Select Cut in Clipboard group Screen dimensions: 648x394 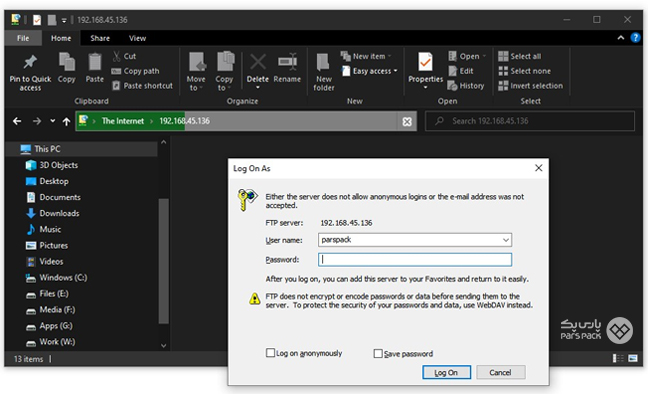124,56
